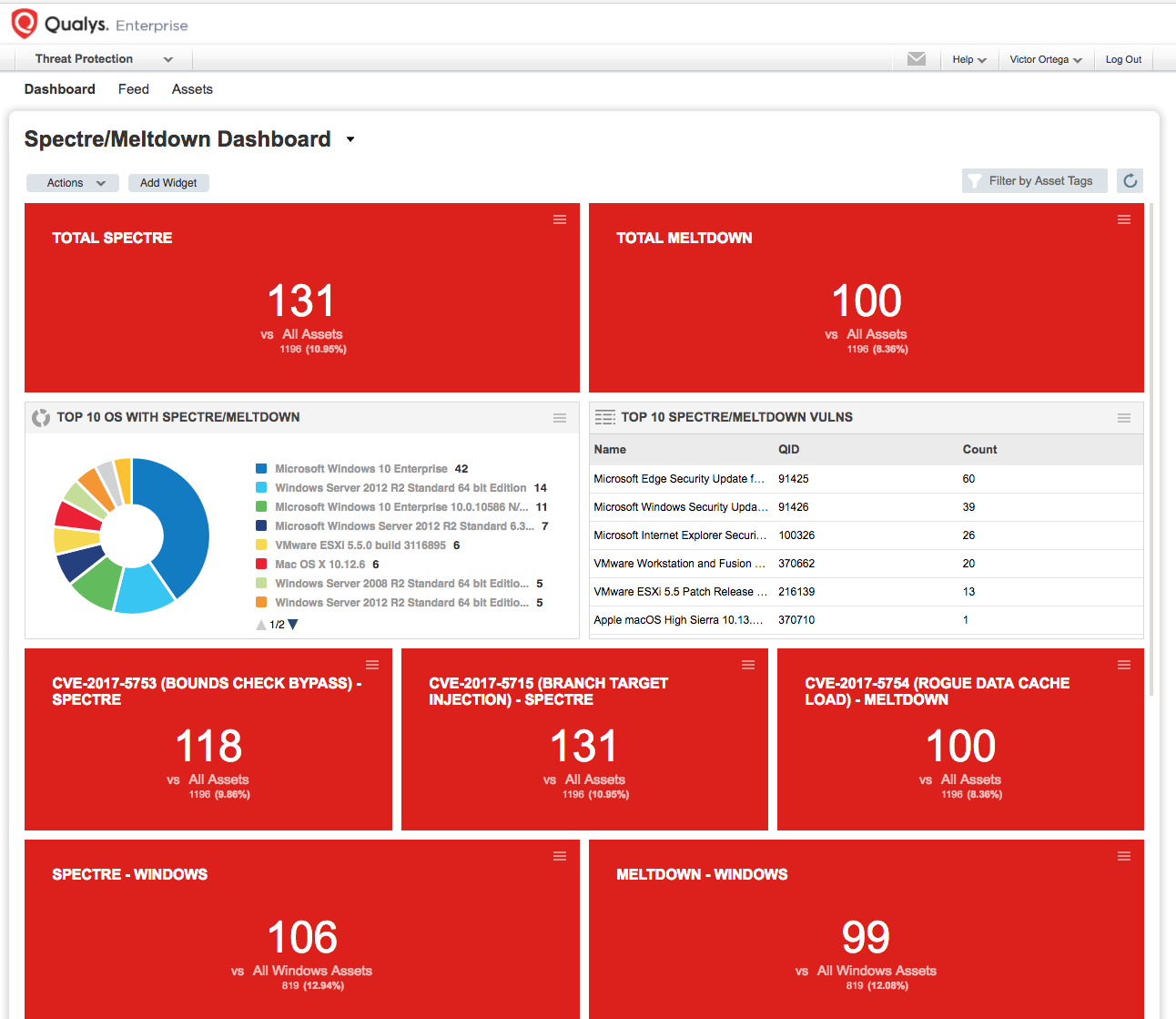Open Meltdown - Windows widget menu icon
Screen dimensions: 1176x1019
point(1124,856)
